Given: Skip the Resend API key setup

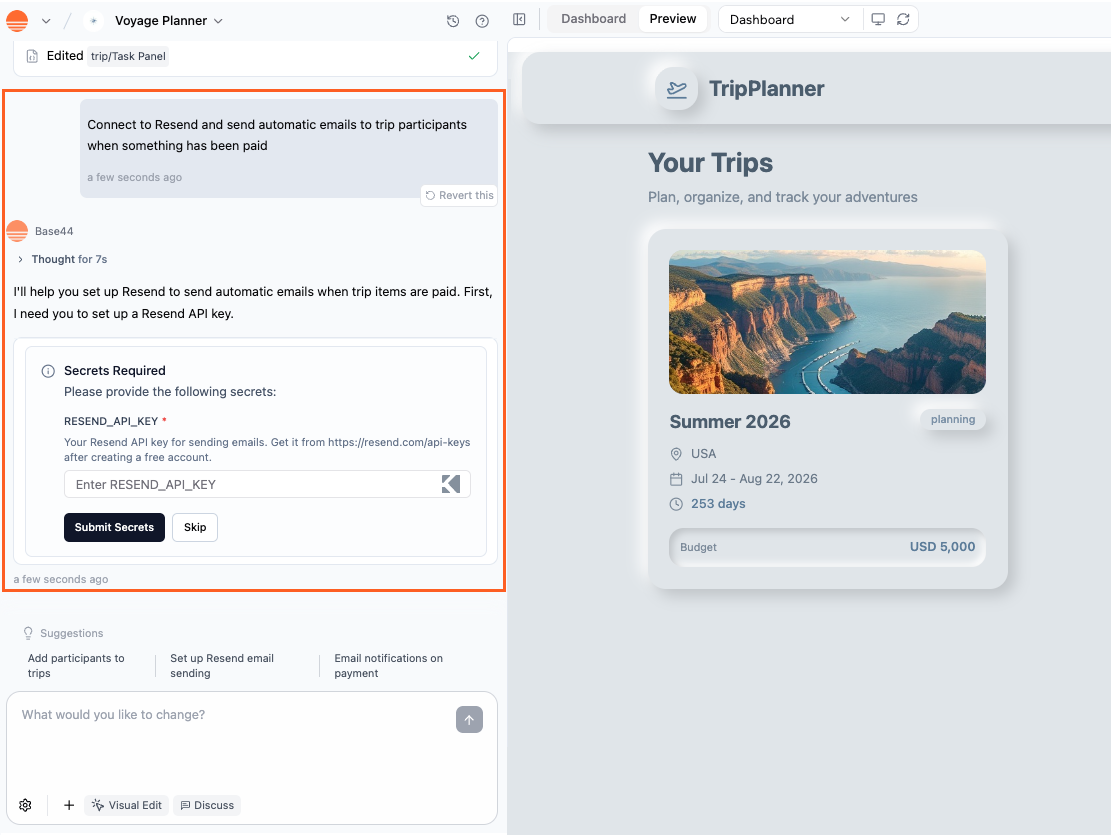Looking at the screenshot, I should click(194, 527).
